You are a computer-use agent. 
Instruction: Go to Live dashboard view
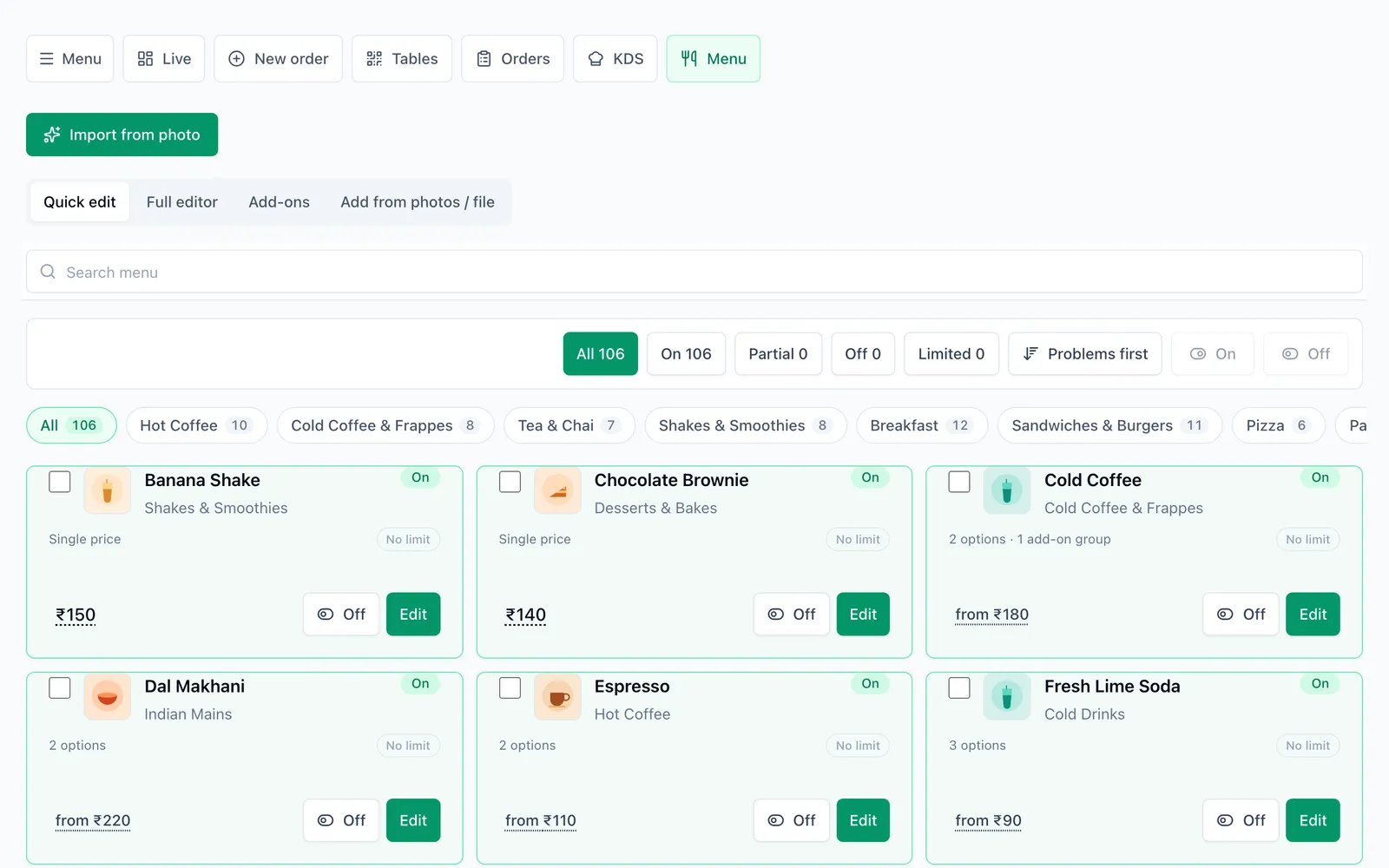pos(163,59)
